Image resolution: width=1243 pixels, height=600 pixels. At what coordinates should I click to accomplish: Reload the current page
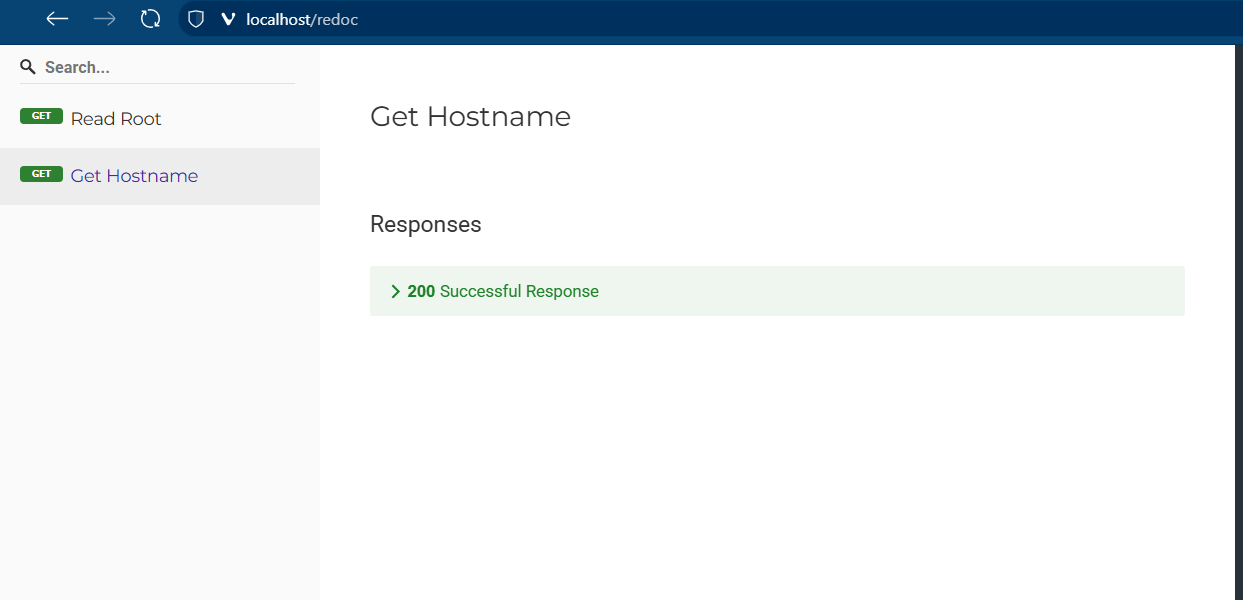(150, 19)
